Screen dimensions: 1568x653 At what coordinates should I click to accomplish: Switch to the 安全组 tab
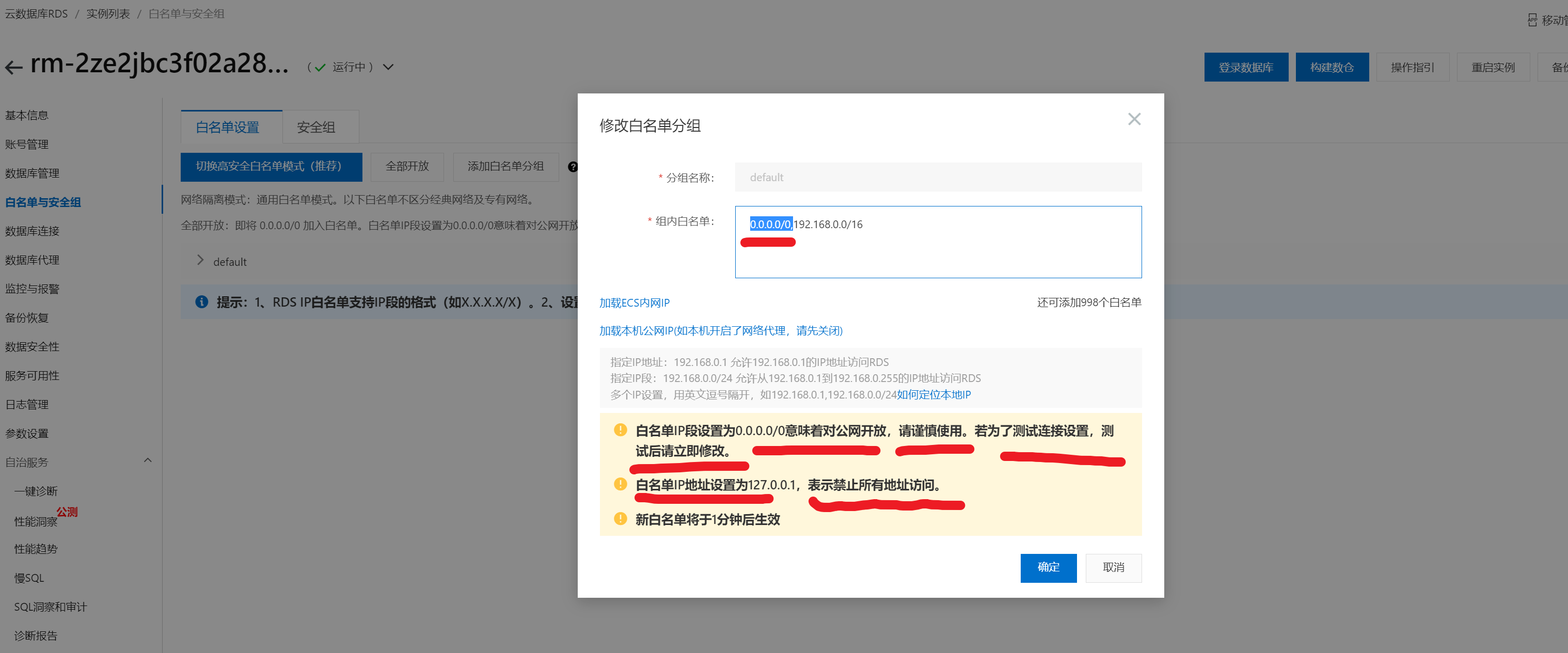pos(316,127)
